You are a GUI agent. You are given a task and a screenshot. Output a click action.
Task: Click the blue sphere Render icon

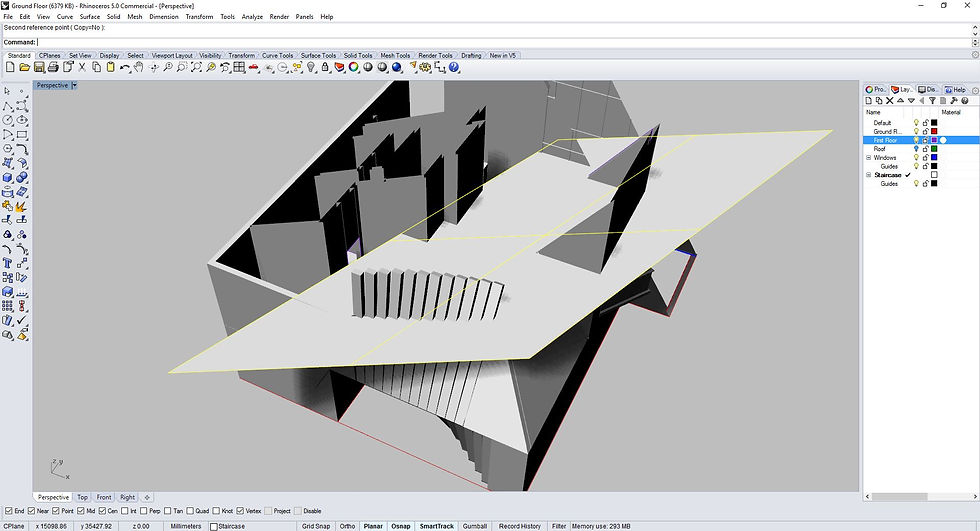point(396,67)
